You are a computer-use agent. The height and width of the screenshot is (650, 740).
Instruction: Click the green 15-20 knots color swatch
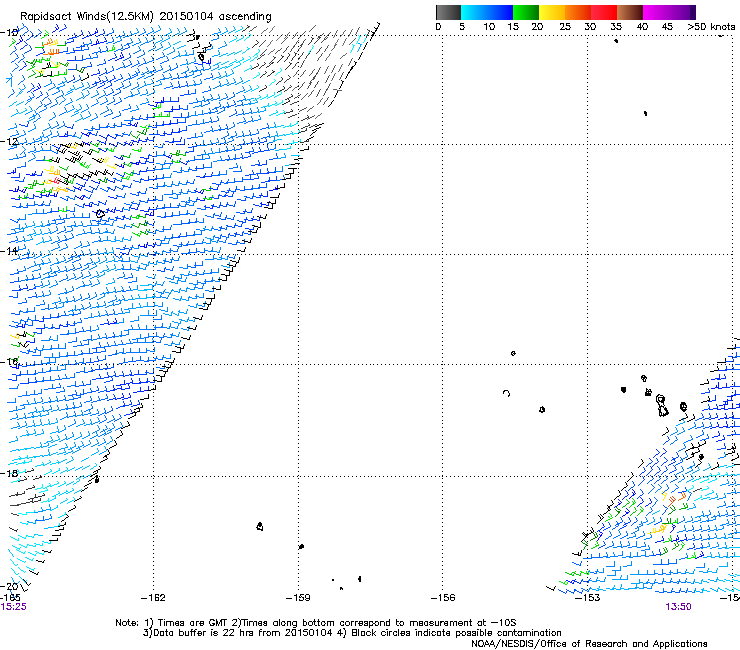click(526, 12)
